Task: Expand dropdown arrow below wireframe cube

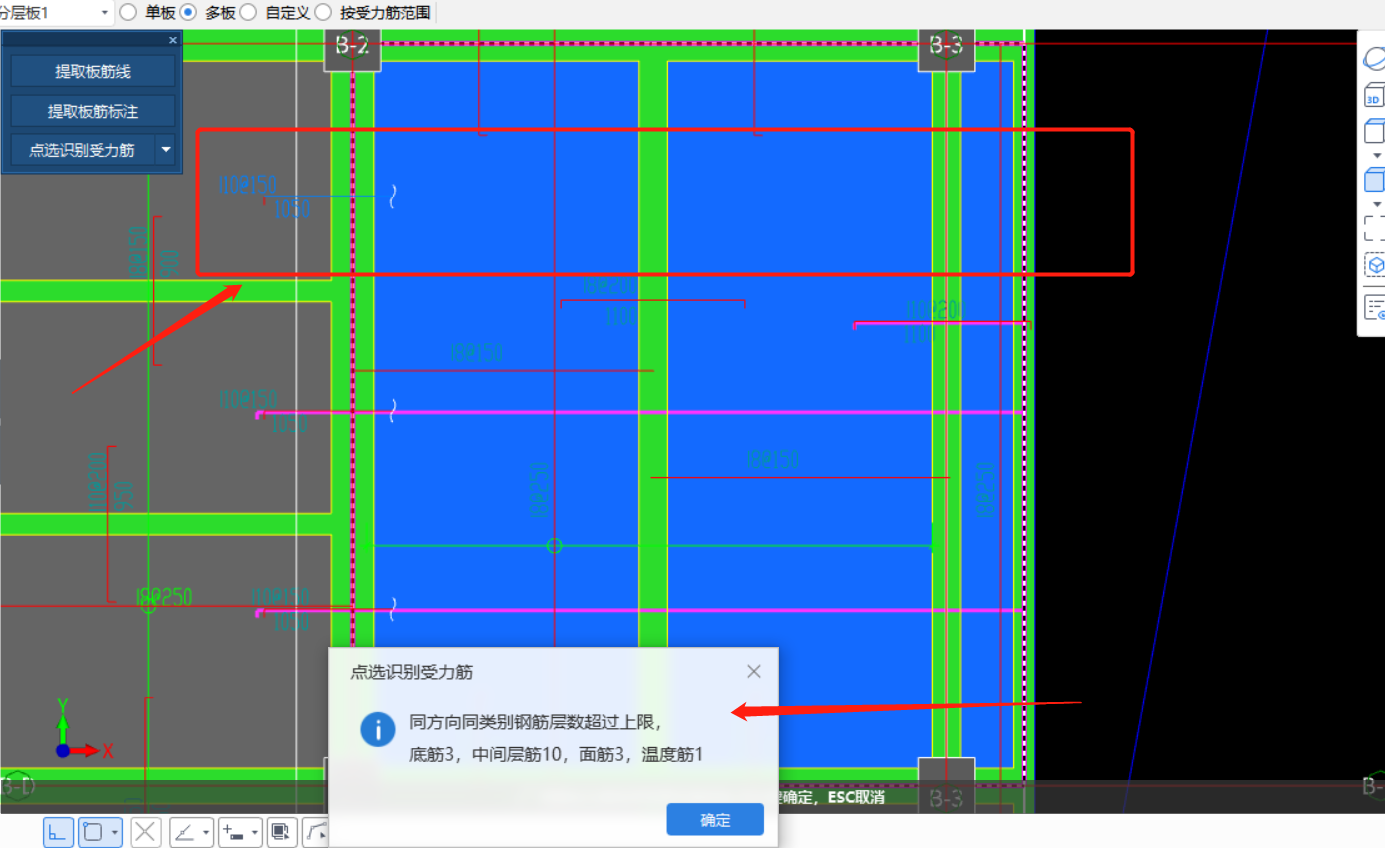Action: pos(1377,155)
